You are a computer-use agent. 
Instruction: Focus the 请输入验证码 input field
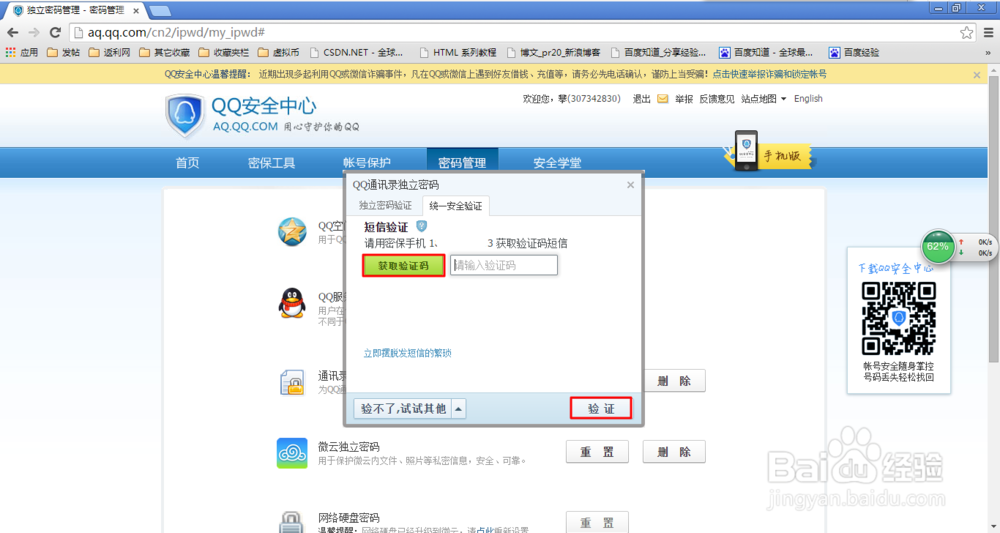pyautogui.click(x=504, y=265)
